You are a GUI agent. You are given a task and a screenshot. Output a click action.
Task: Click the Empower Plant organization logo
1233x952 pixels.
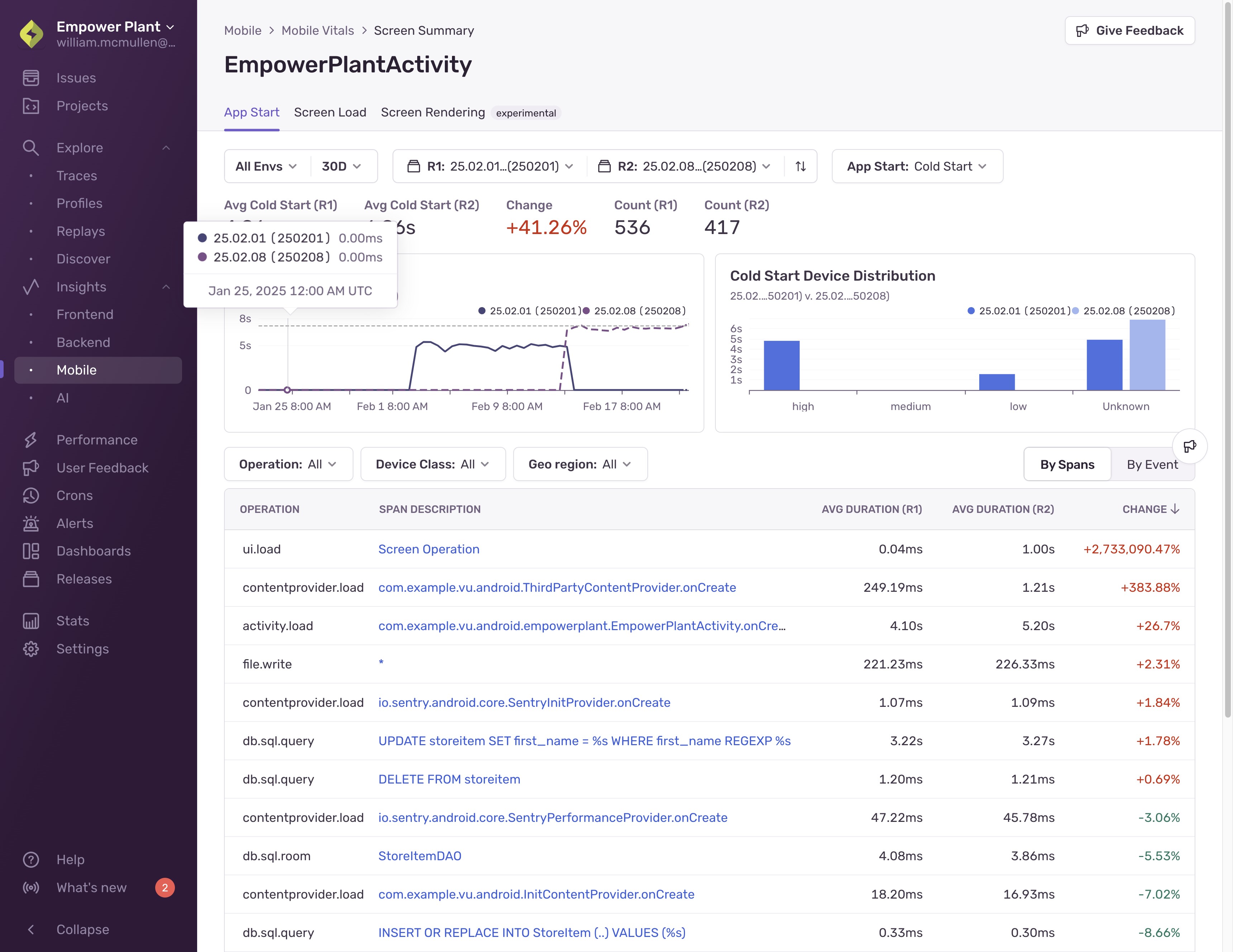pos(32,34)
